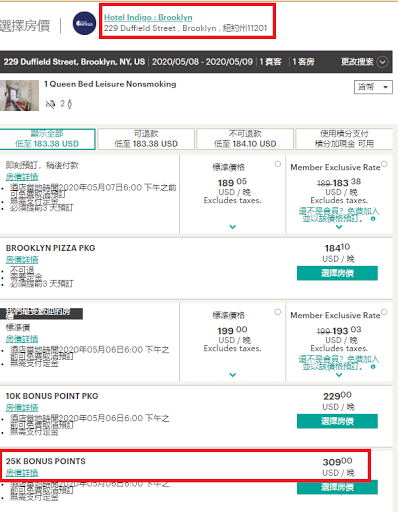Image resolution: width=398 pixels, height=512 pixels.
Task: Open the 更改搜索 circular chevron icon
Action: coord(383,62)
